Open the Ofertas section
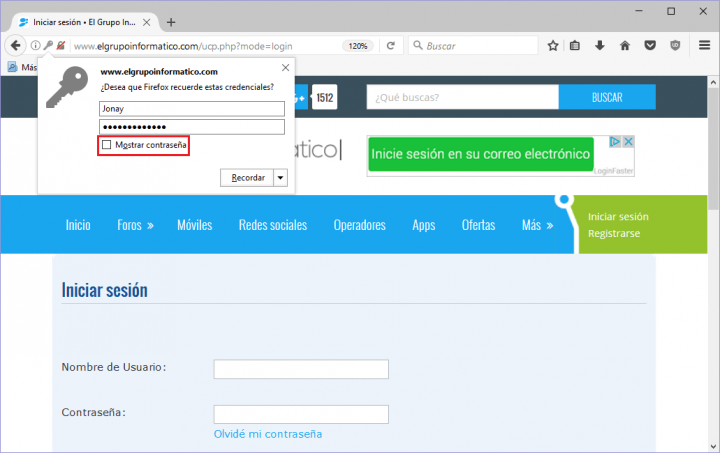This screenshot has height=453, width=720. pos(478,225)
